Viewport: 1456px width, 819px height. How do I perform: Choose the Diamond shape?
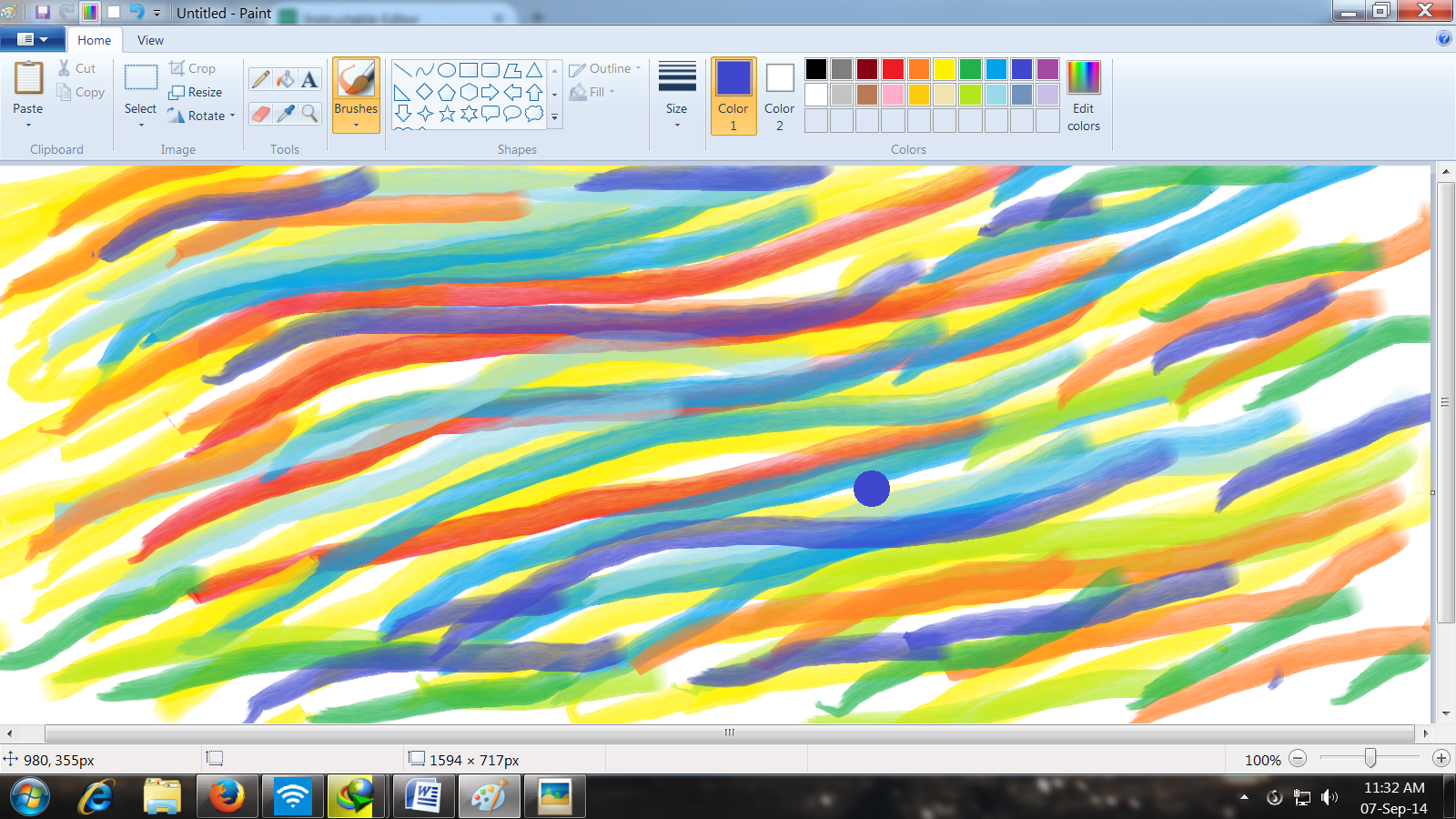(x=425, y=92)
